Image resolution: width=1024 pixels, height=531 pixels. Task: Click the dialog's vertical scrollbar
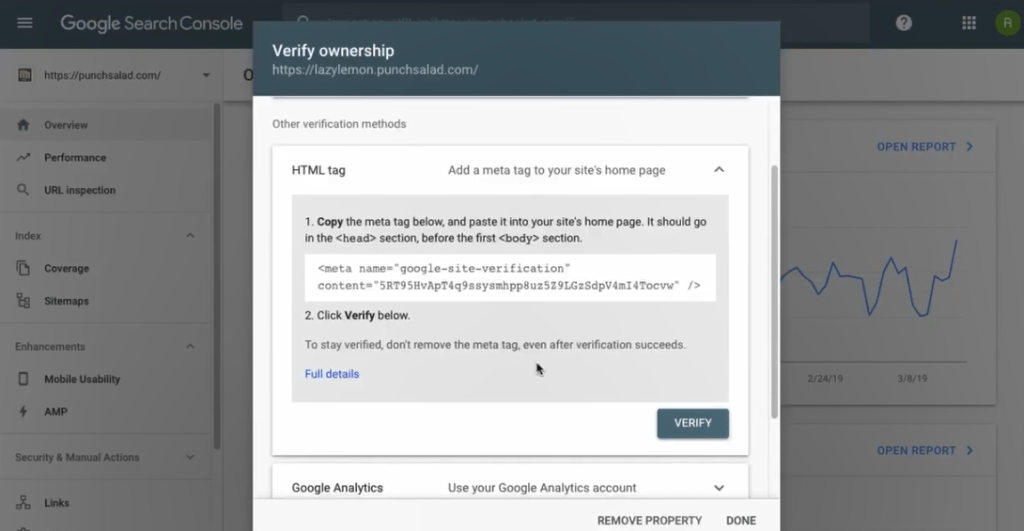775,291
